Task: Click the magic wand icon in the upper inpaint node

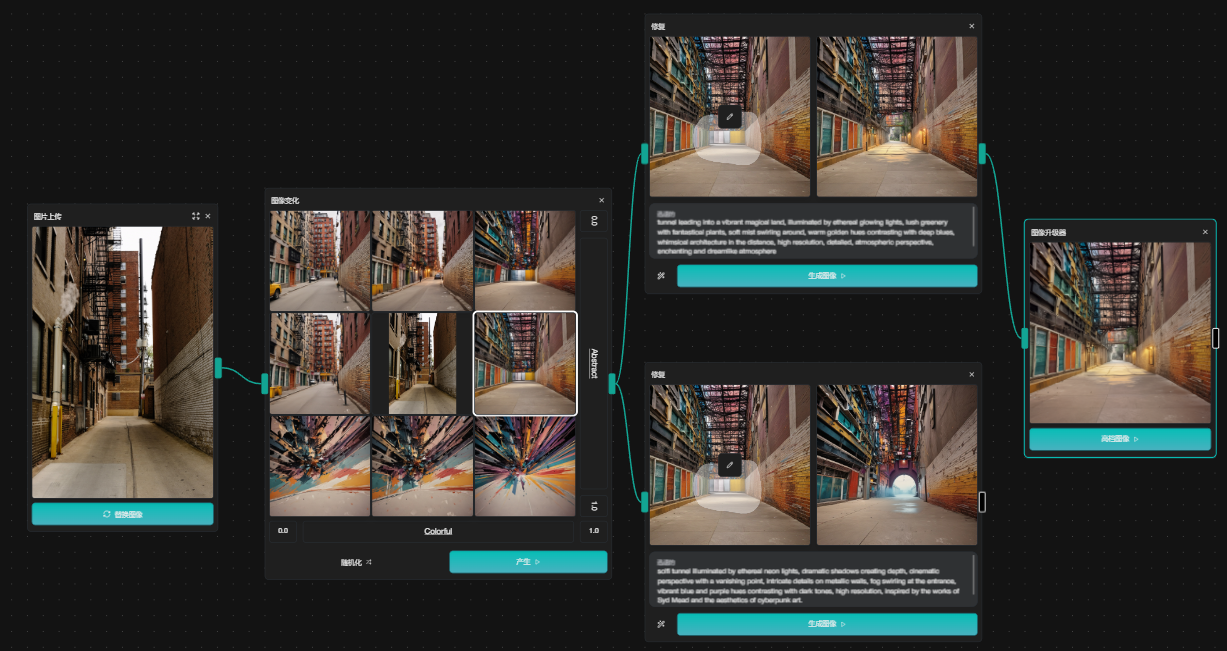Action: pyautogui.click(x=661, y=276)
